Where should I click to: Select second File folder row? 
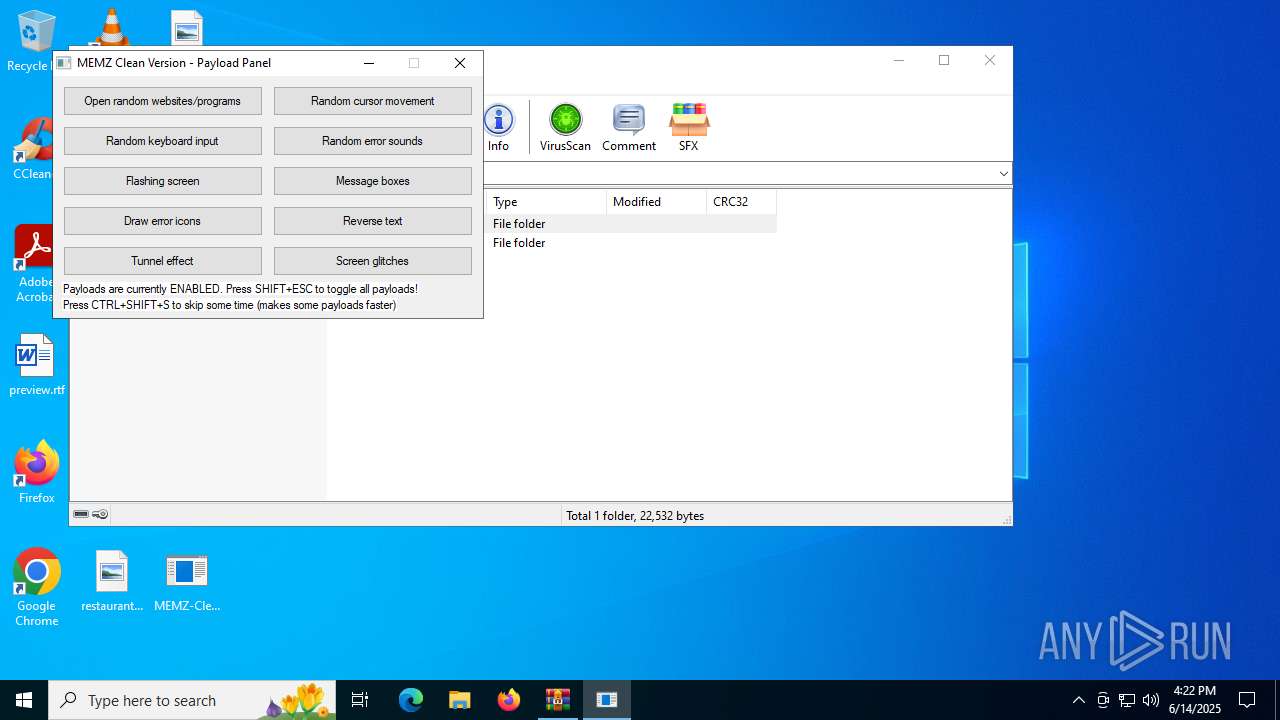click(x=631, y=243)
